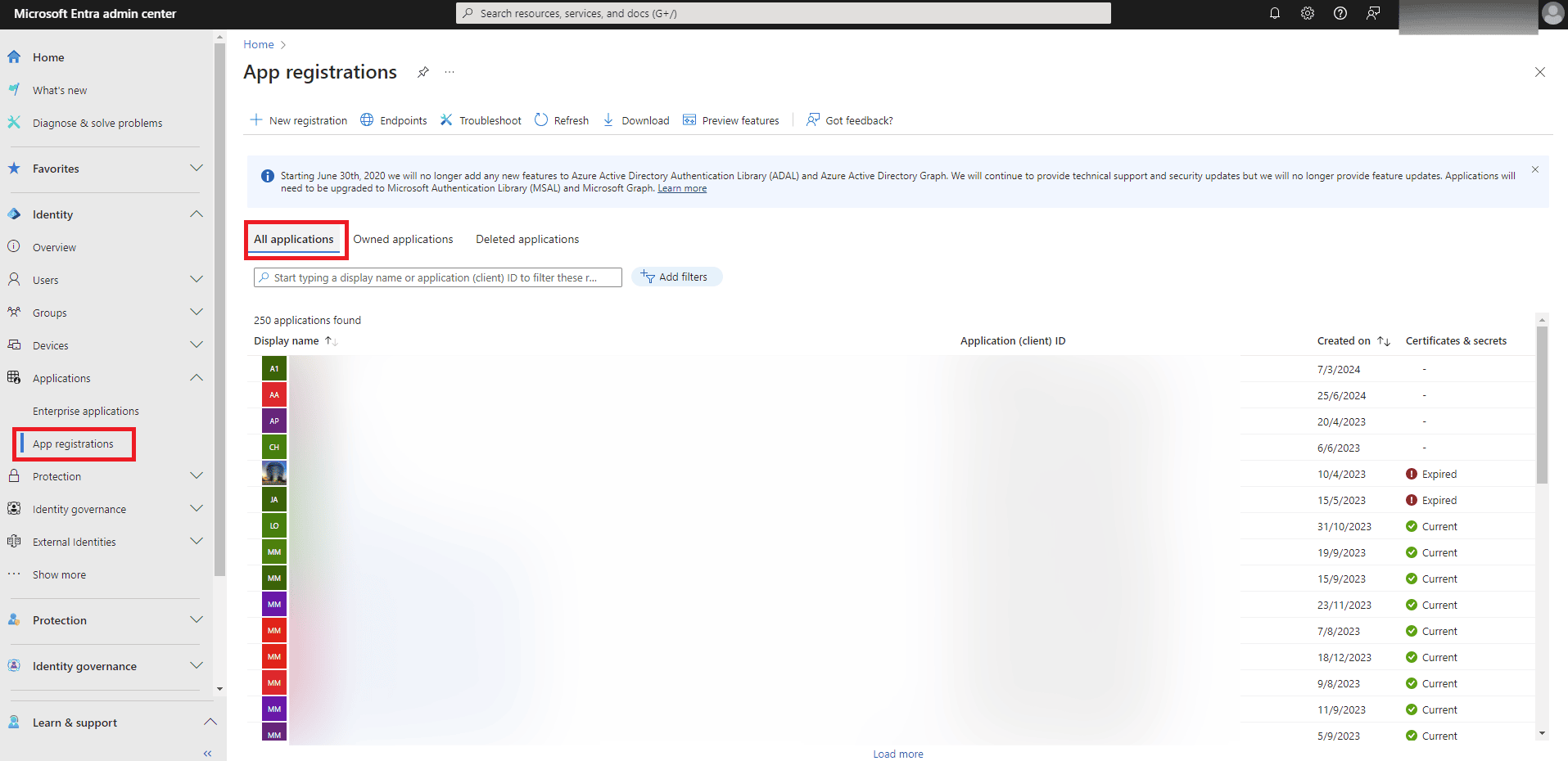Toggle sort by Created on

[x=1383, y=340]
